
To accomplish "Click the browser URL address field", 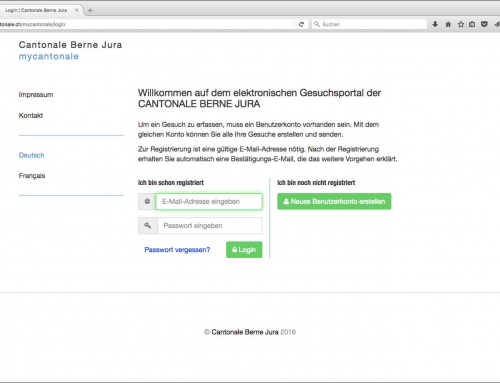I will 147,24.
